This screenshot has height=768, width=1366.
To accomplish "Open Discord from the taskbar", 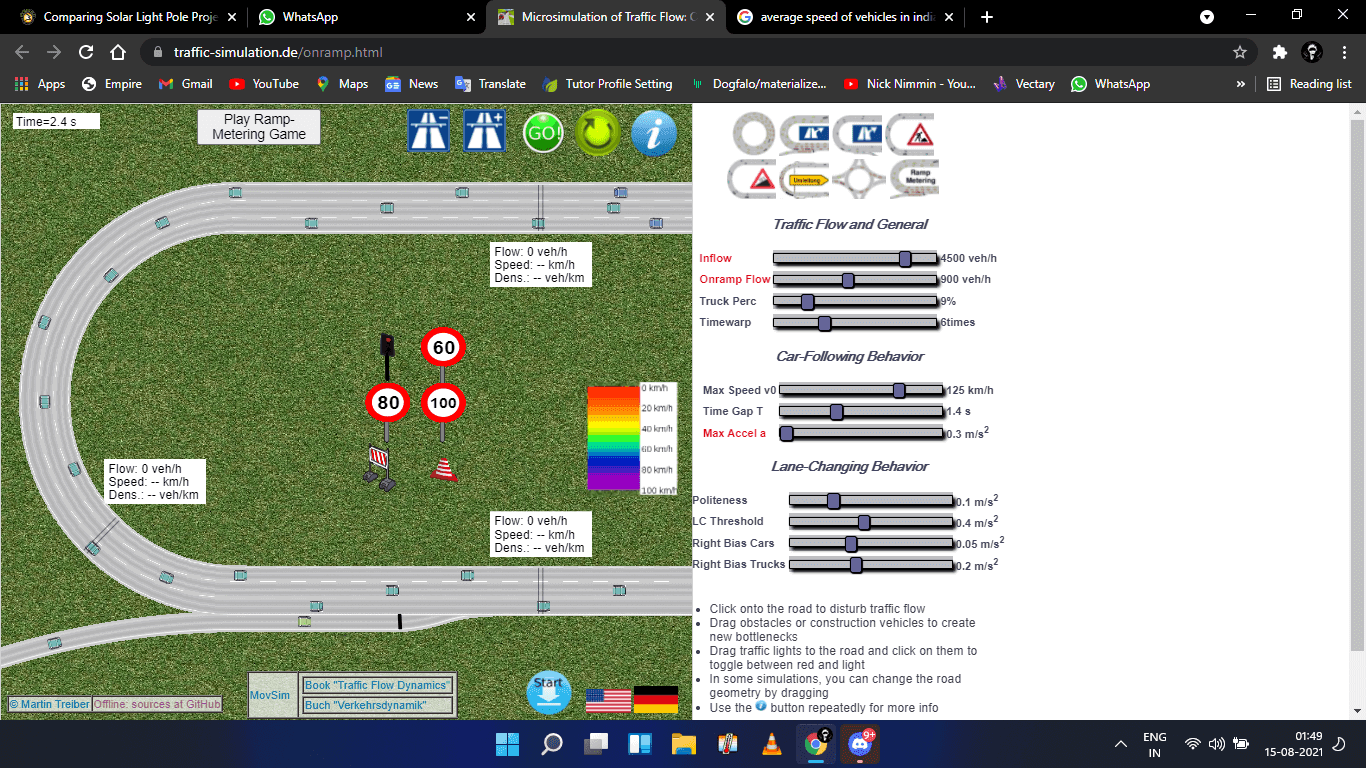I will coord(860,744).
